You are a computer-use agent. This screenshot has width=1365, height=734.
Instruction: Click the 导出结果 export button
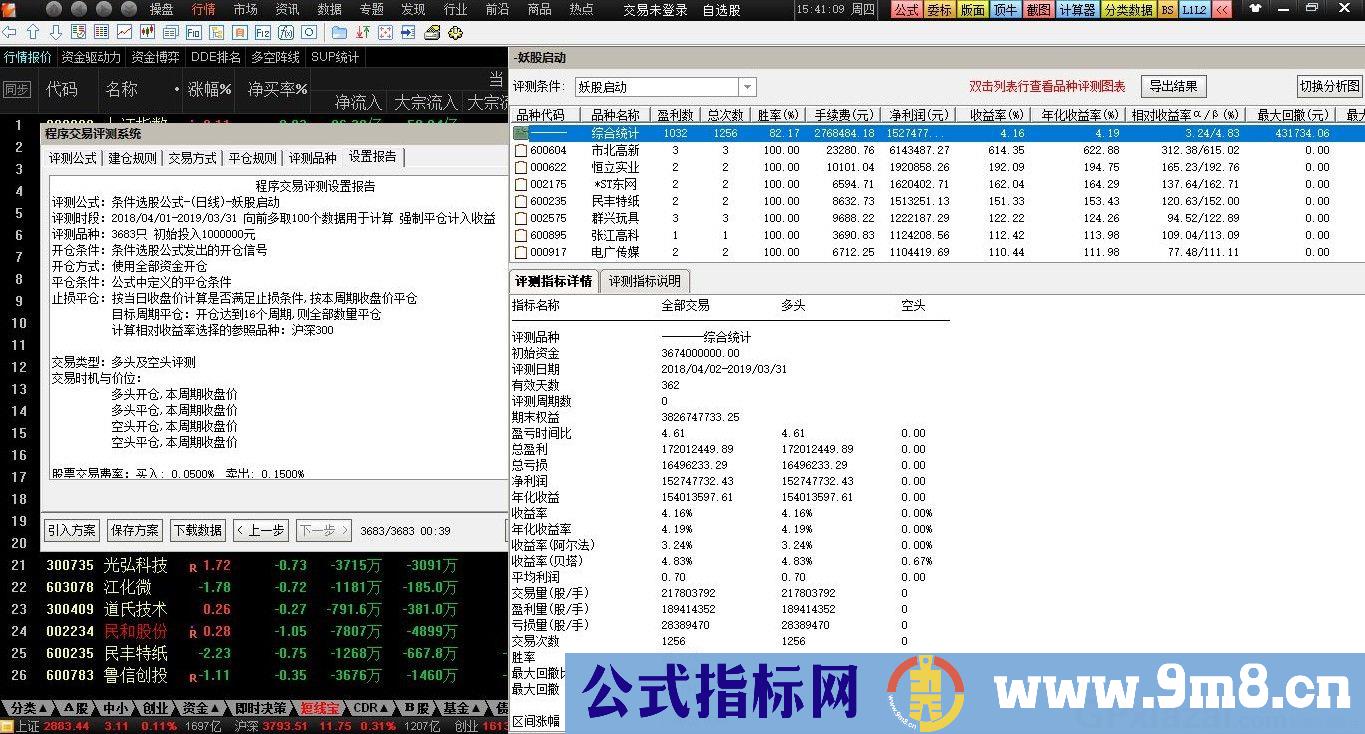coord(1173,86)
